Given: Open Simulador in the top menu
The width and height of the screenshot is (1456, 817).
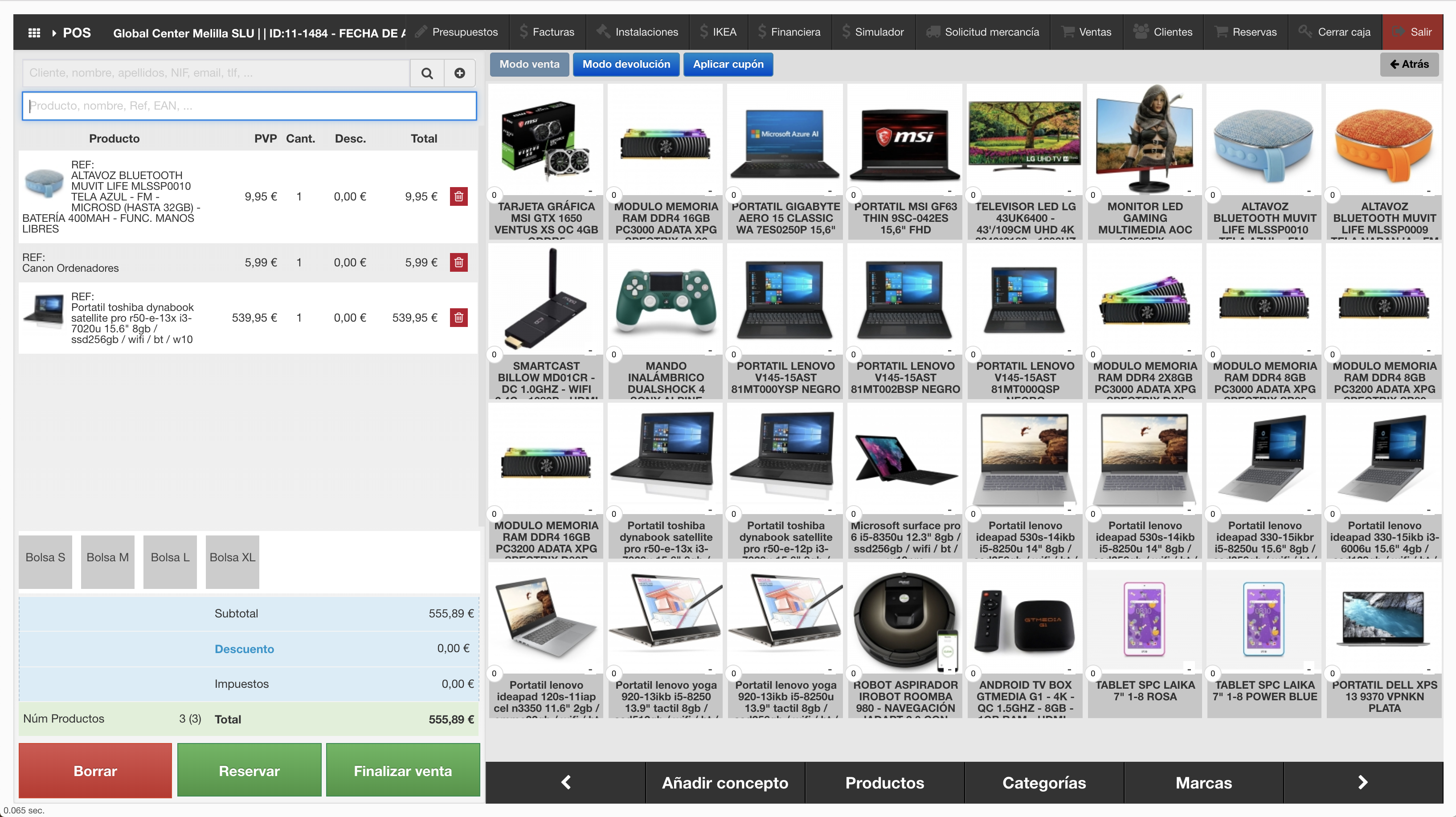Looking at the screenshot, I should coord(873,32).
